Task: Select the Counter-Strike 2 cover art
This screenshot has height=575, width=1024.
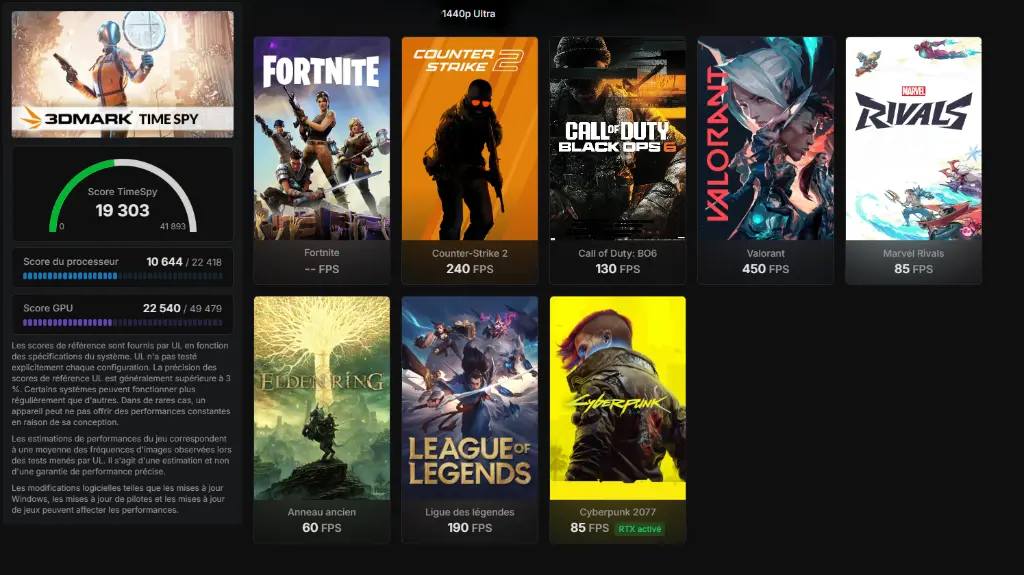Action: (x=470, y=139)
